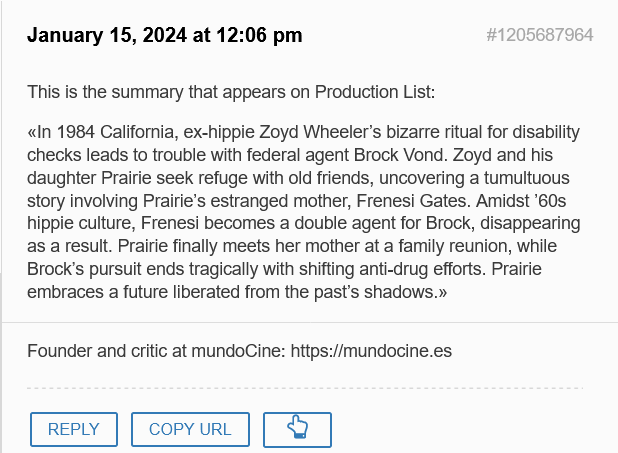Click the "This is the summary" intro line
Screen dimensions: 618x453
(231, 92)
